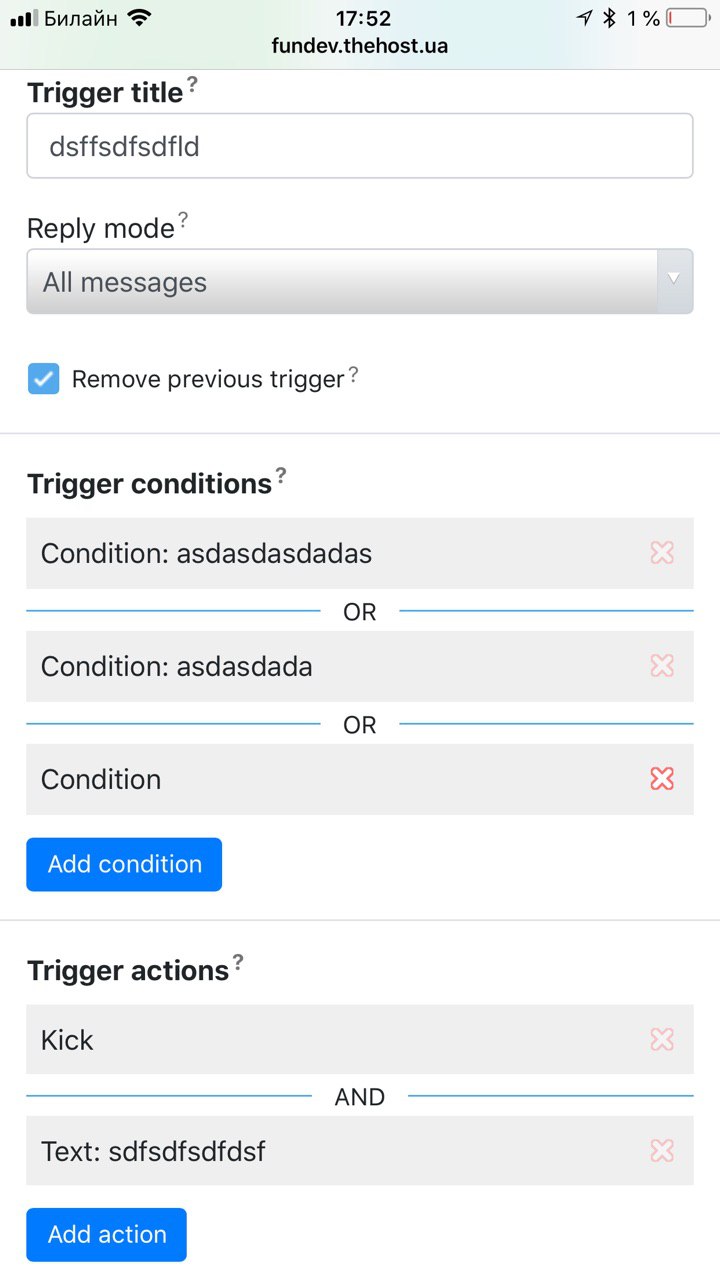Remove the Text: sdfsdfsdfdsf action via X
Viewport: 720px width, 1280px height.
tap(662, 1151)
